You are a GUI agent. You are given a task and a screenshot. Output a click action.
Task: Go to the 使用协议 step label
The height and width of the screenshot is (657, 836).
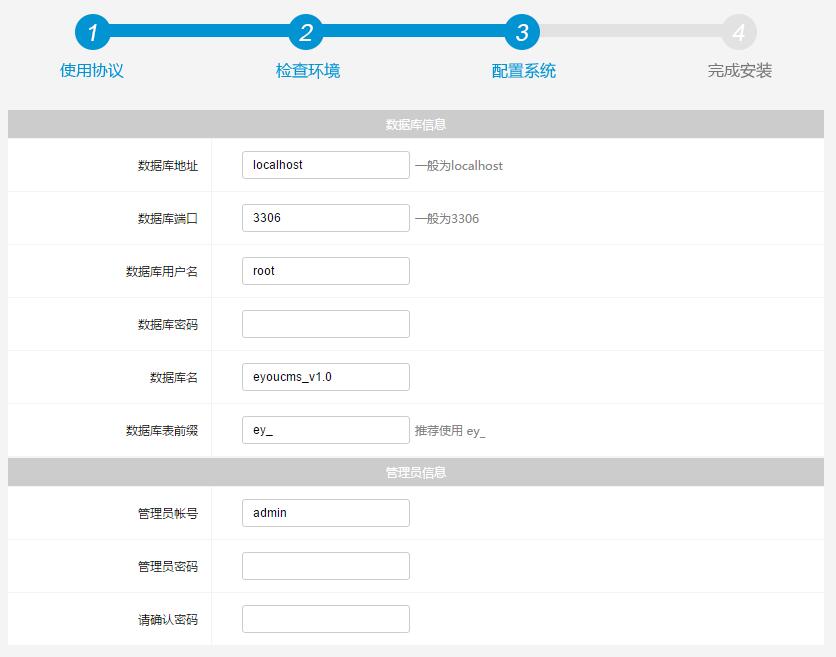pos(92,71)
